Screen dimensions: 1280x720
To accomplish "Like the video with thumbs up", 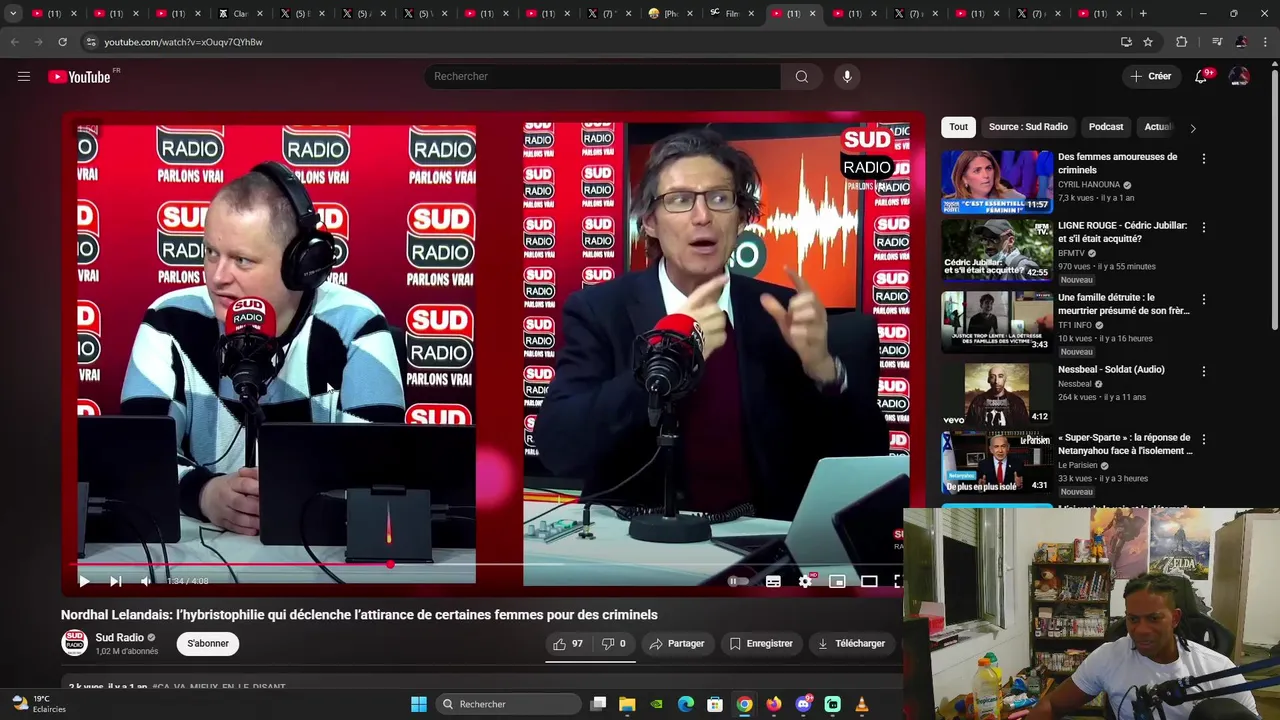I will pyautogui.click(x=568, y=644).
